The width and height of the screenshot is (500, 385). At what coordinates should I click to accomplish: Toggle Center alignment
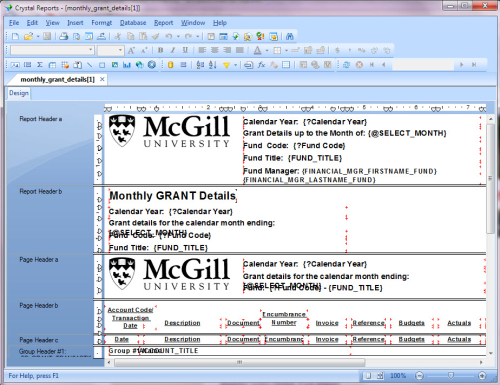215,50
